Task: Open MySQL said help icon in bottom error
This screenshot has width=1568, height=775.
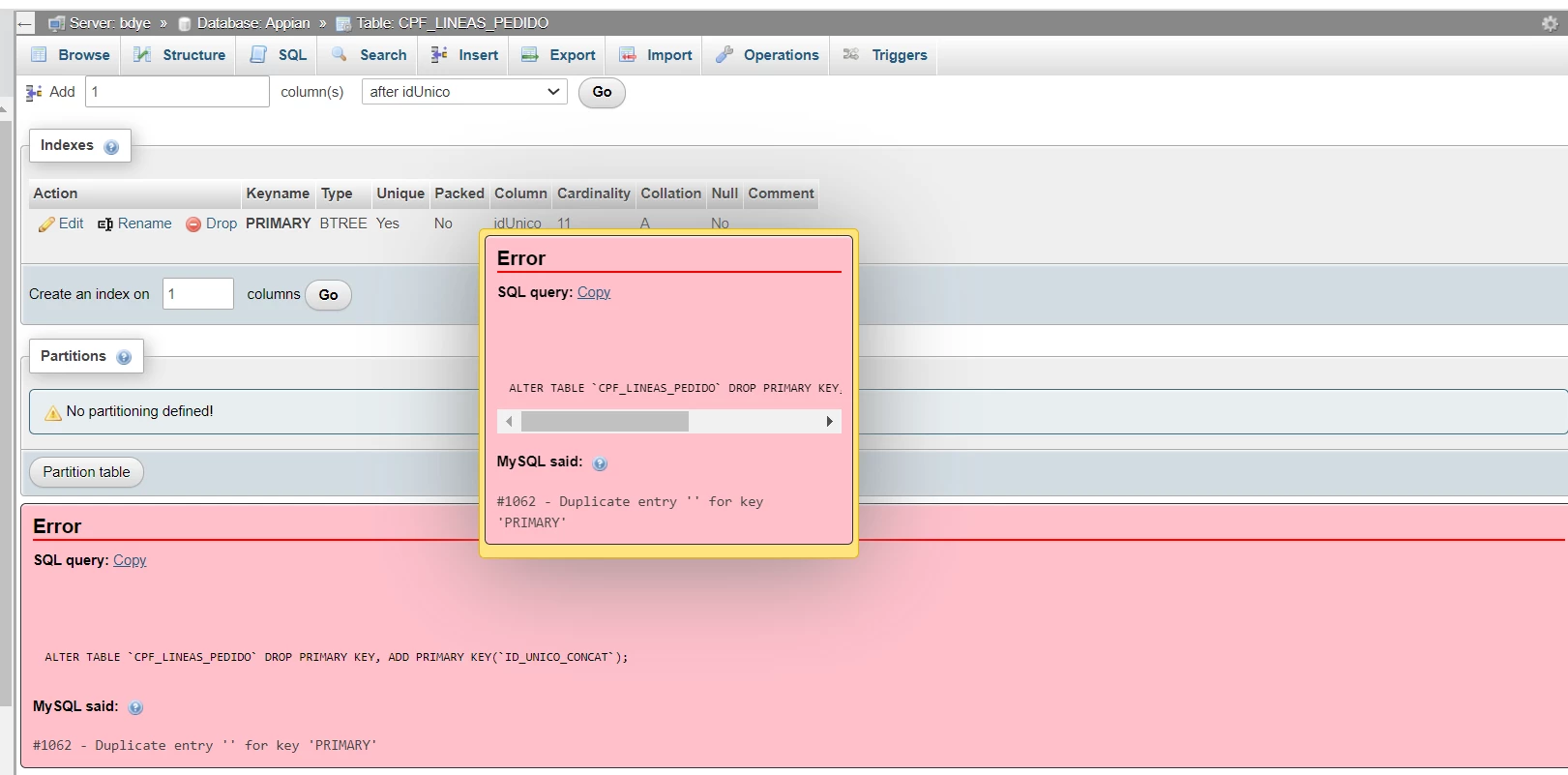Action: coord(135,707)
